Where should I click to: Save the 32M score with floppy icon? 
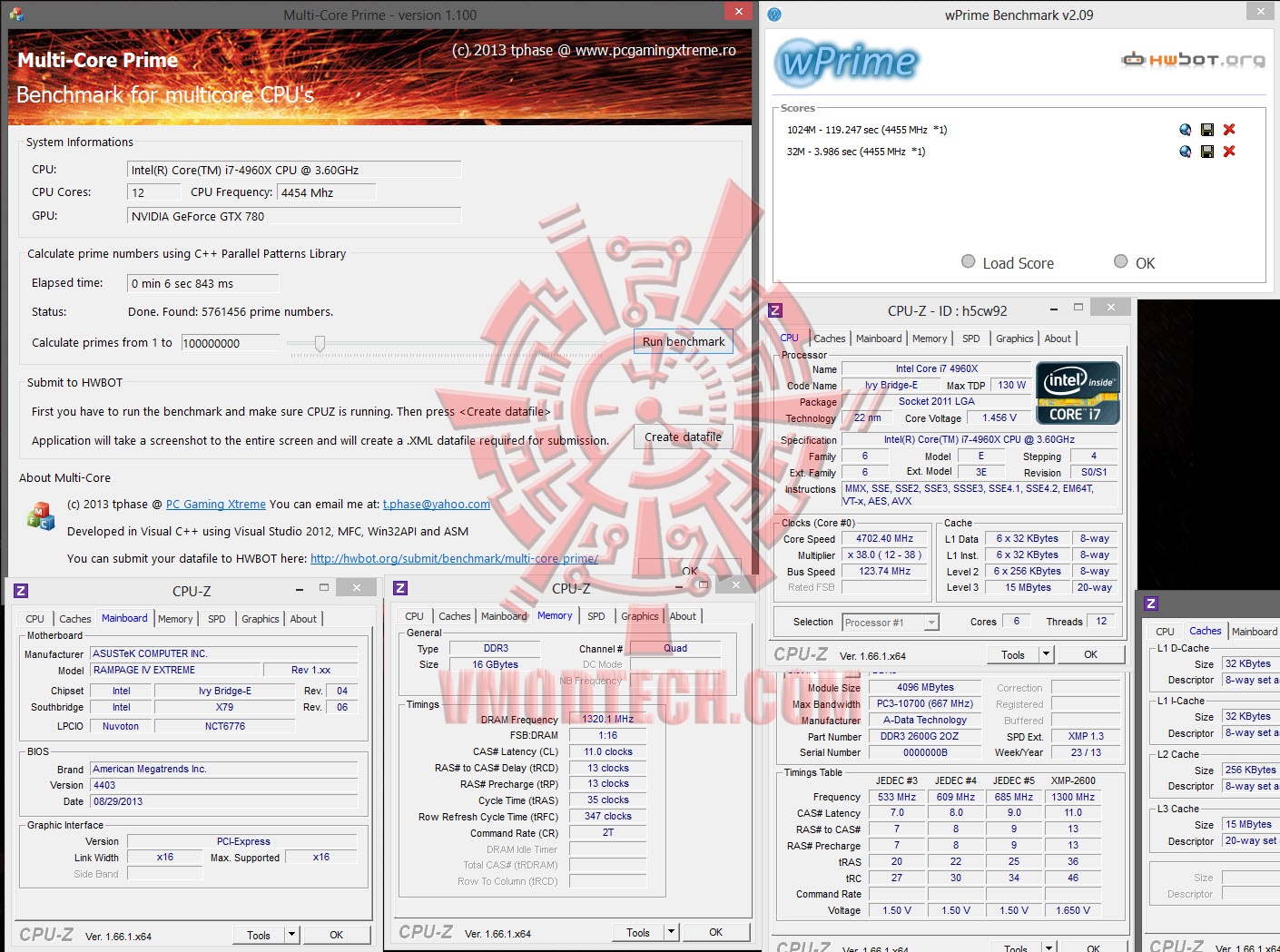(x=1207, y=152)
